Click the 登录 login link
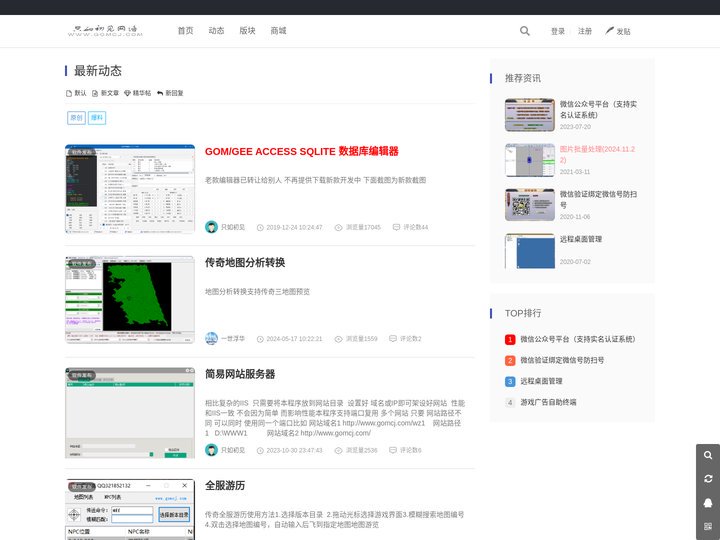 coord(558,31)
